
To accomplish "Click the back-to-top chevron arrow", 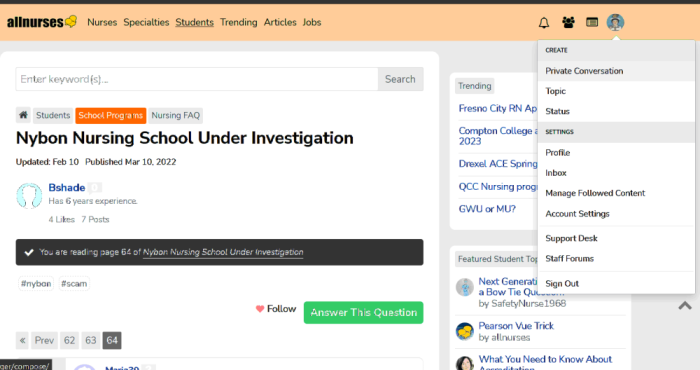I will tap(685, 306).
